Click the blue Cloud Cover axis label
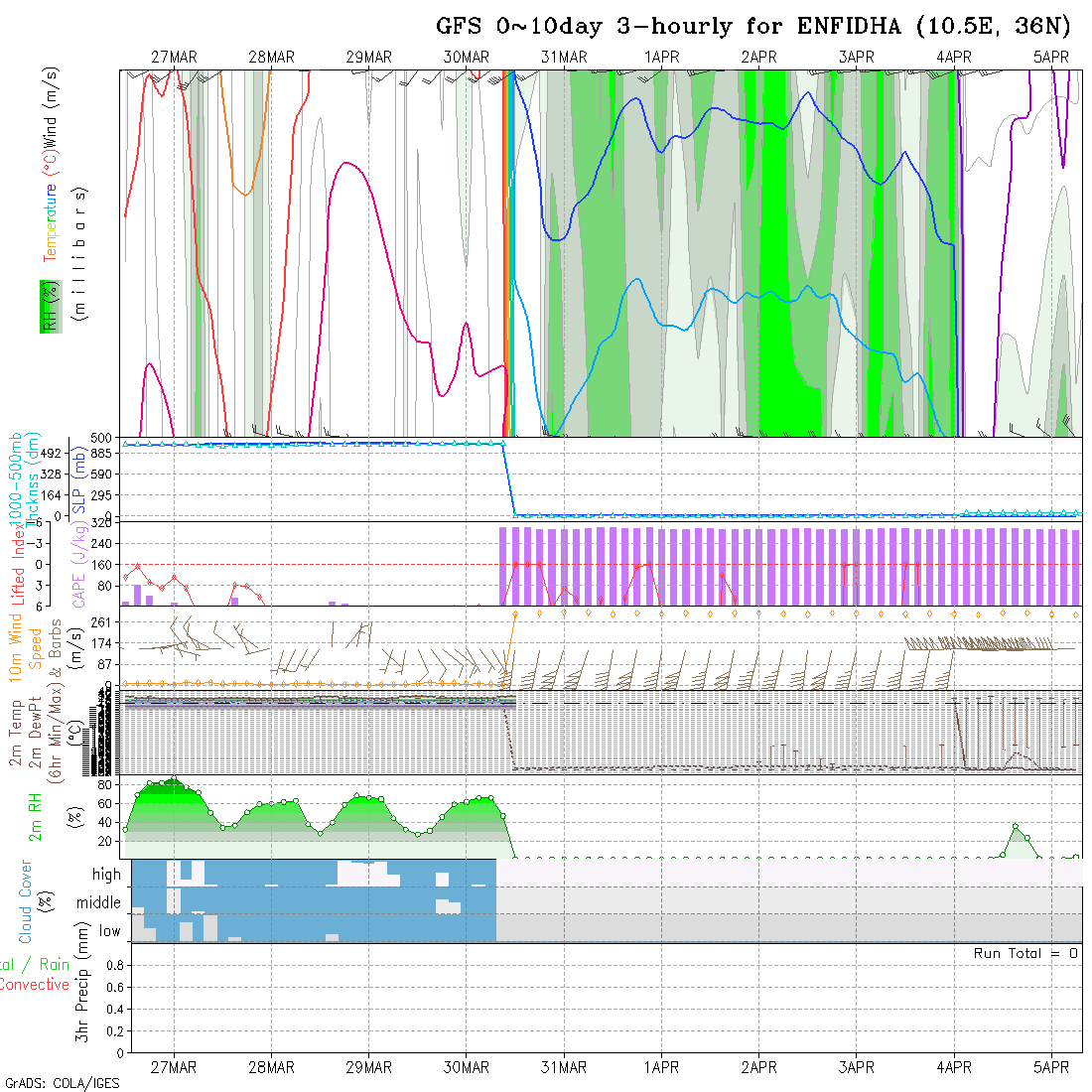Viewport: 1092px width, 1092px height. 26,901
